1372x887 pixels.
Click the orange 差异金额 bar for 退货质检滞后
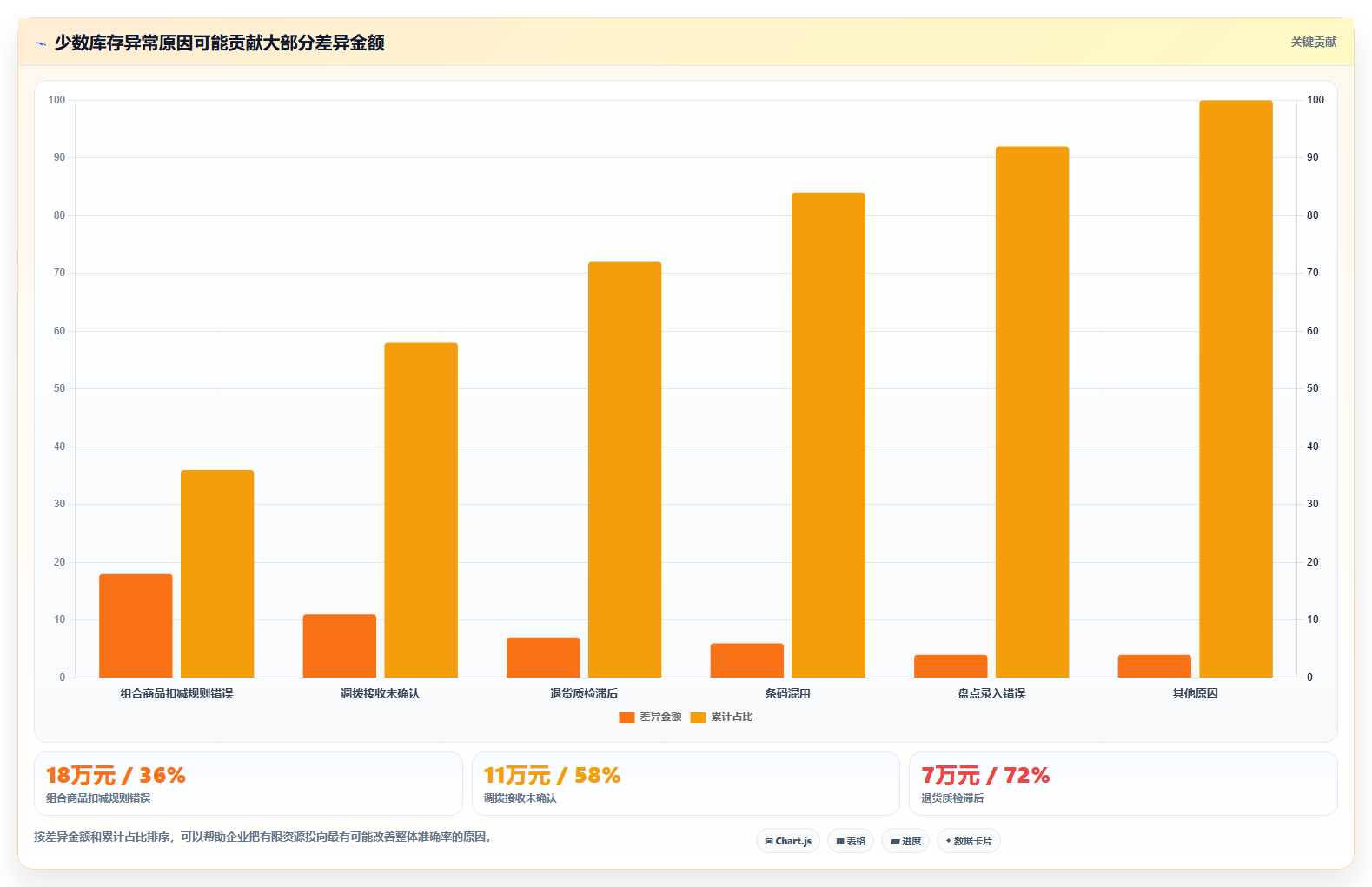(x=543, y=658)
